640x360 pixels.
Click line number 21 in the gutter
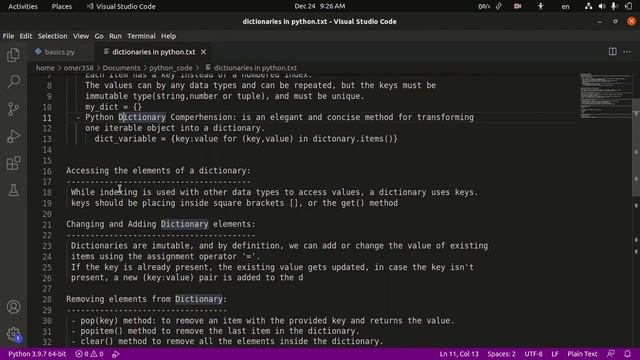coord(47,224)
